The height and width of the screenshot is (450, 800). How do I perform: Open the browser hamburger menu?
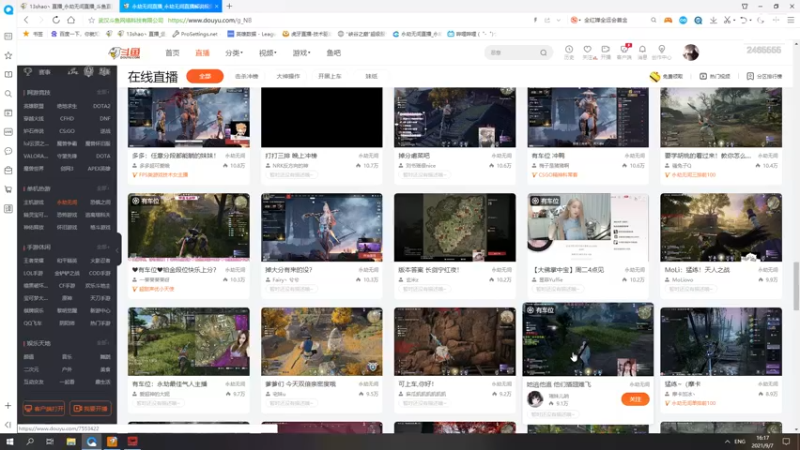tap(790, 20)
